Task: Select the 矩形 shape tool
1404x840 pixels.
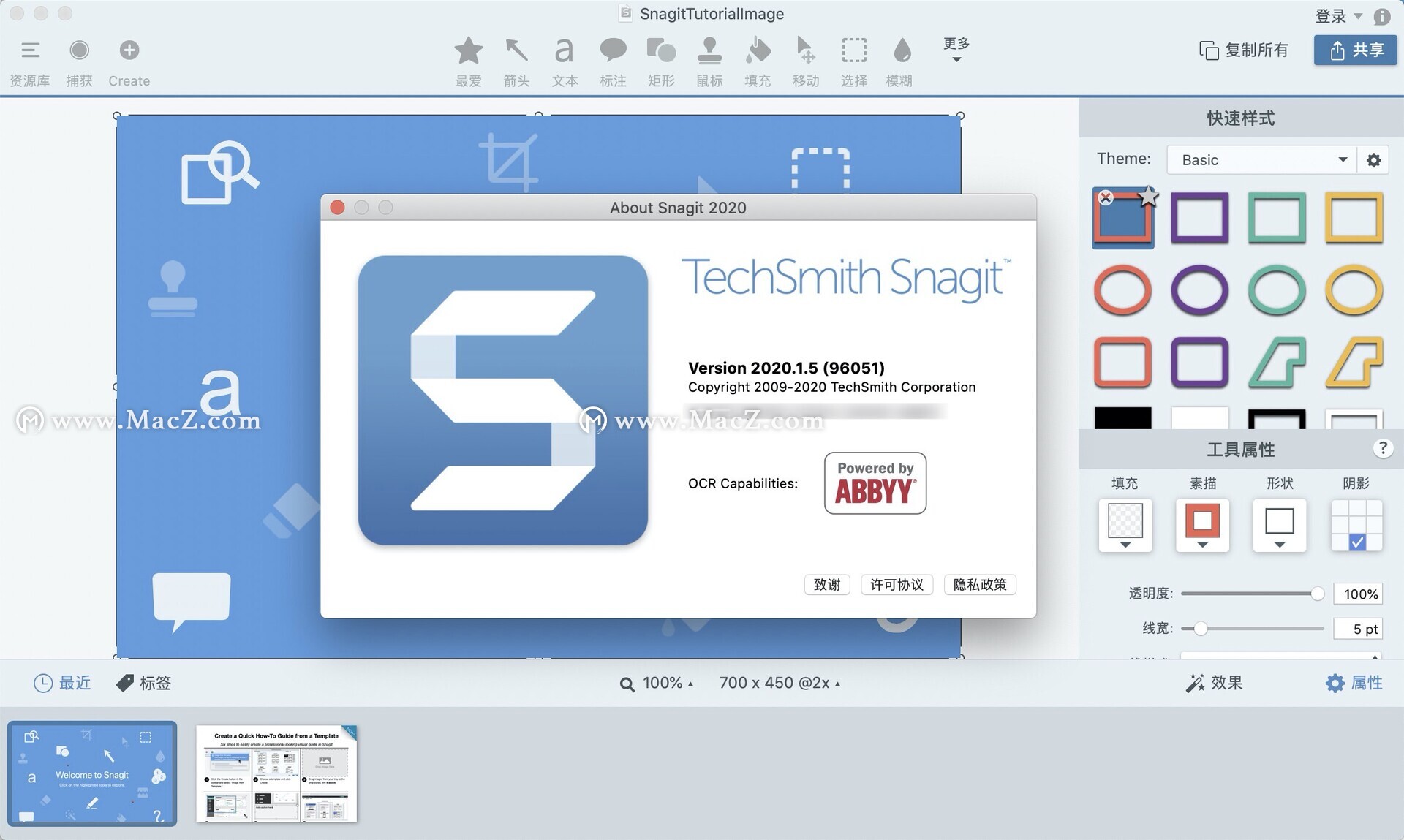Action: point(661,63)
